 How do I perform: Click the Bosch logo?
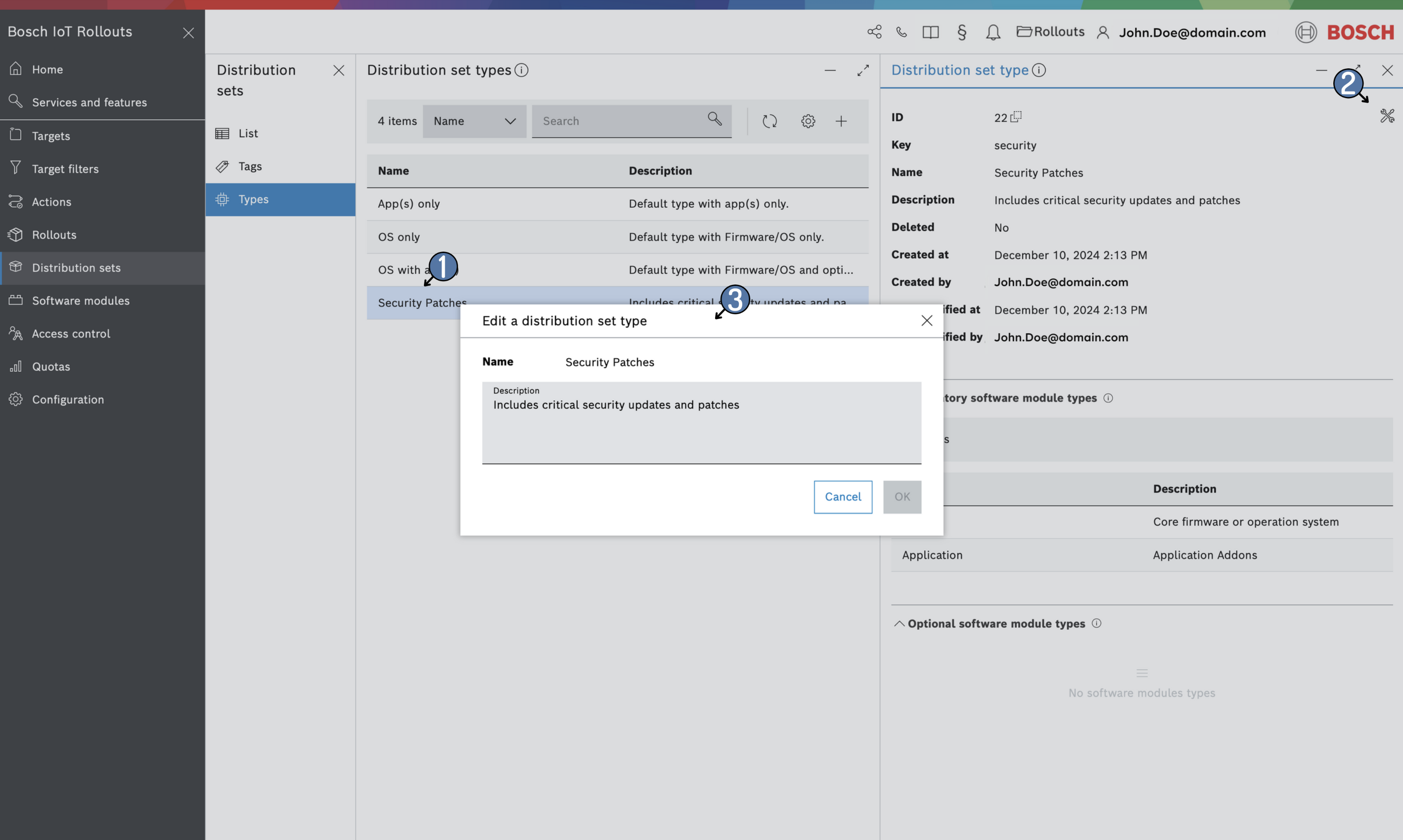1345,32
